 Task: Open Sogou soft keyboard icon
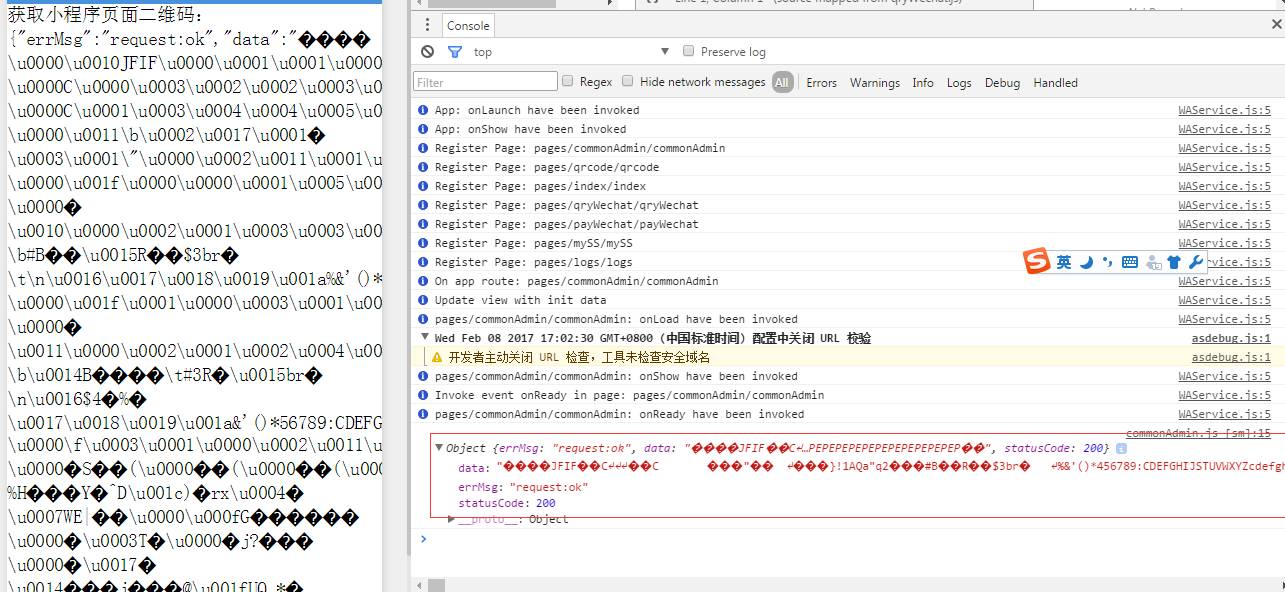click(1130, 262)
